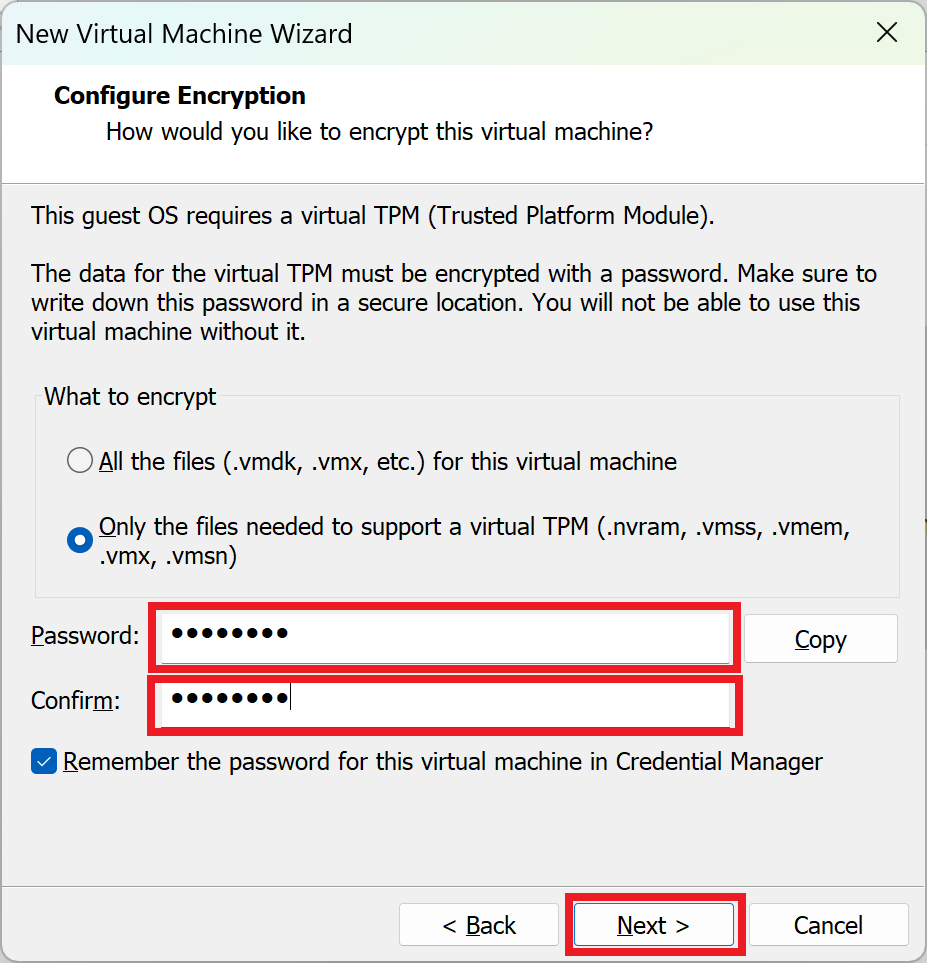Image resolution: width=927 pixels, height=963 pixels.
Task: Click the 'What to encrypt' group label
Action: pyautogui.click(x=131, y=396)
